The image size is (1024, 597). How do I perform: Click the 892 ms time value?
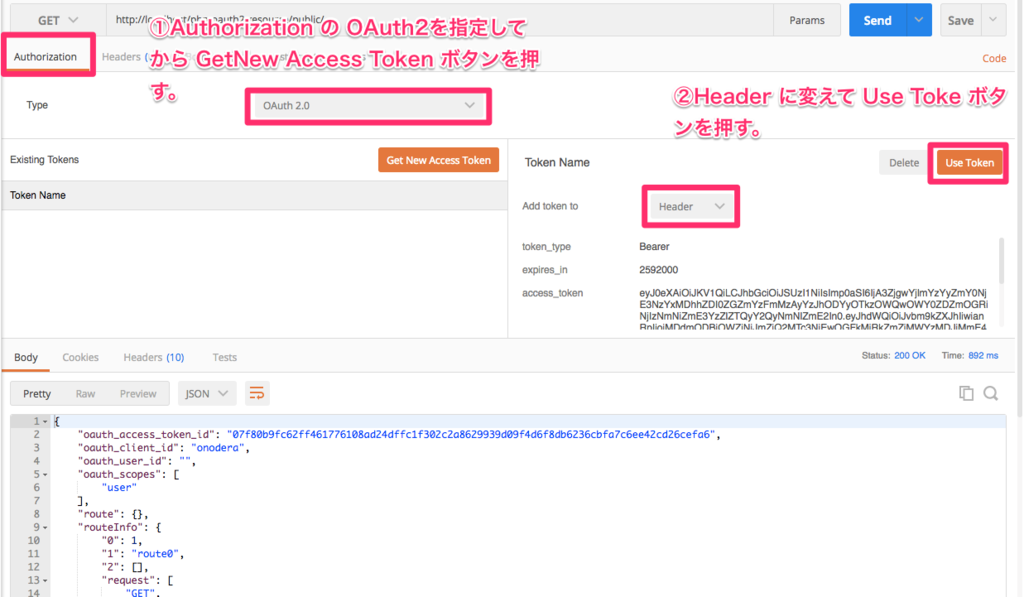coord(983,355)
